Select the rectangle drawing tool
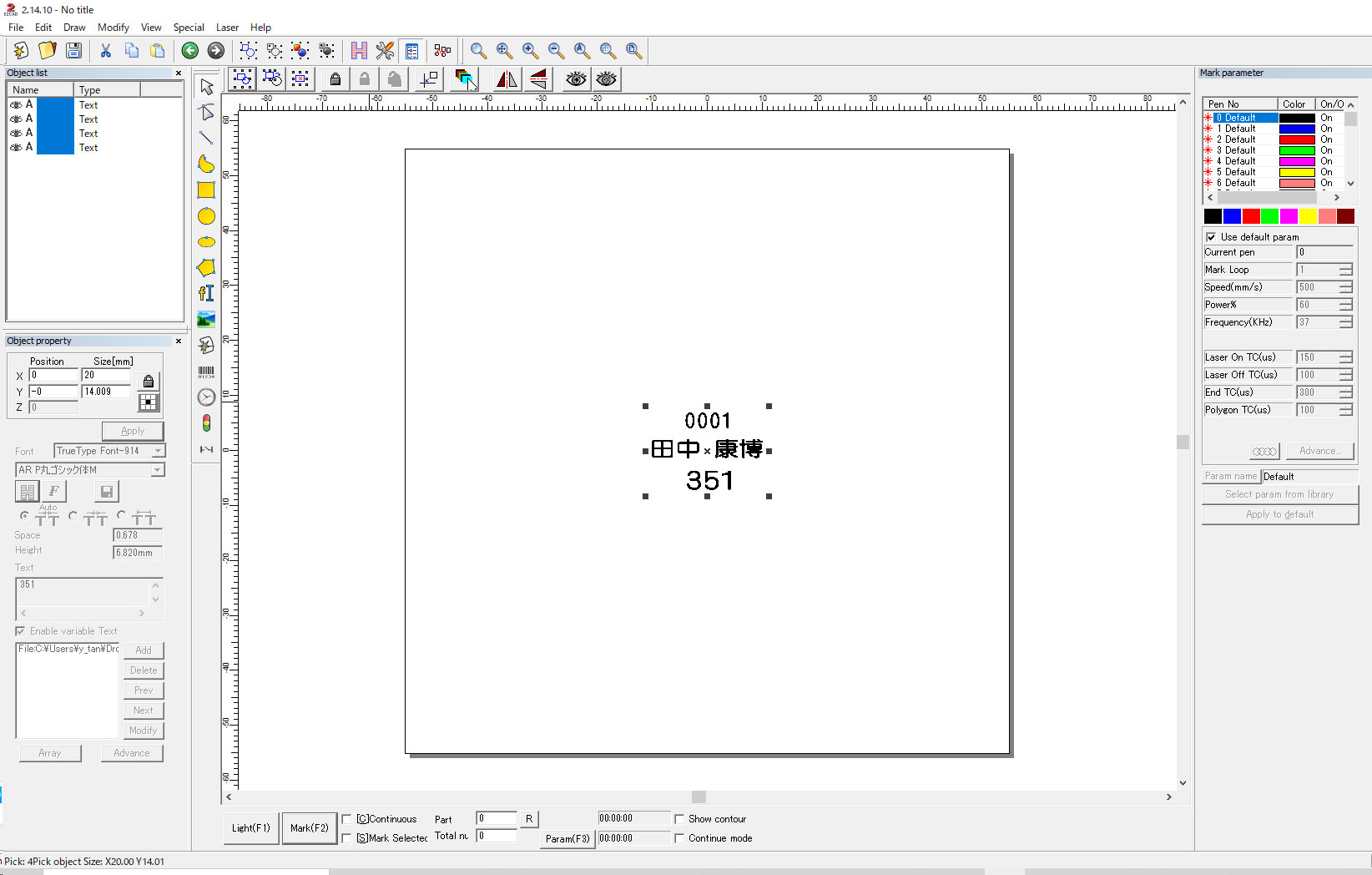1372x875 pixels. point(206,190)
